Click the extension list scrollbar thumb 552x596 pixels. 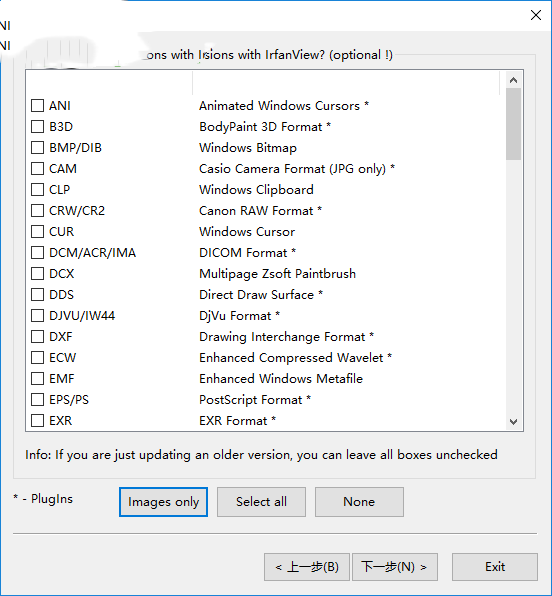513,124
